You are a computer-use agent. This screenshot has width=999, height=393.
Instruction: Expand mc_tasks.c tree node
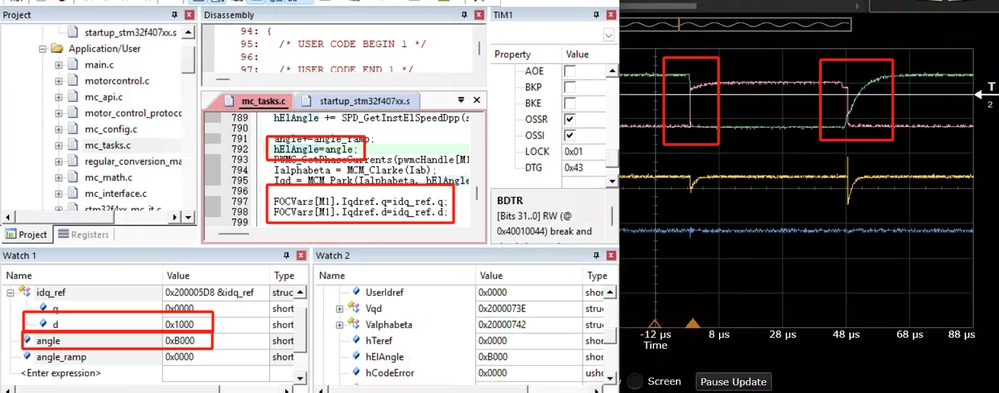coord(59,146)
